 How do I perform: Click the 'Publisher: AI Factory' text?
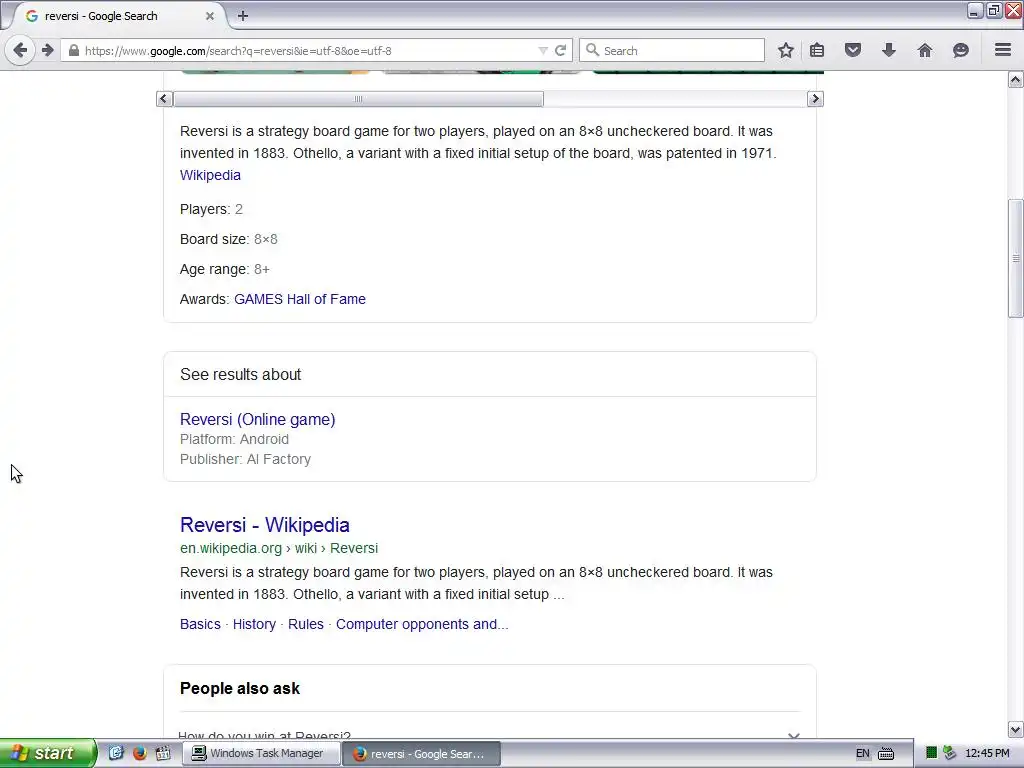pyautogui.click(x=246, y=459)
